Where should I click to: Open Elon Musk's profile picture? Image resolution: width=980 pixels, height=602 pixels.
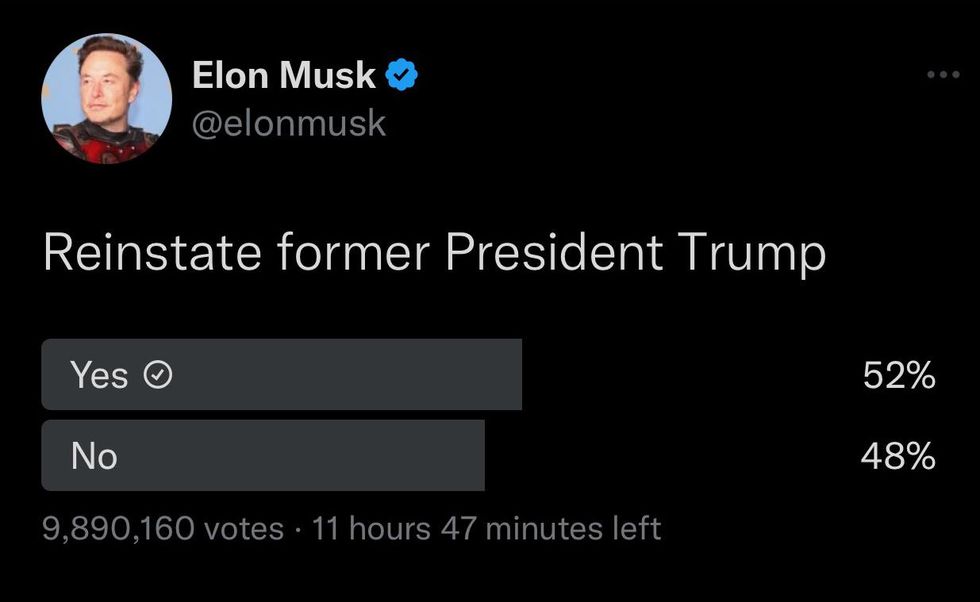click(x=106, y=98)
